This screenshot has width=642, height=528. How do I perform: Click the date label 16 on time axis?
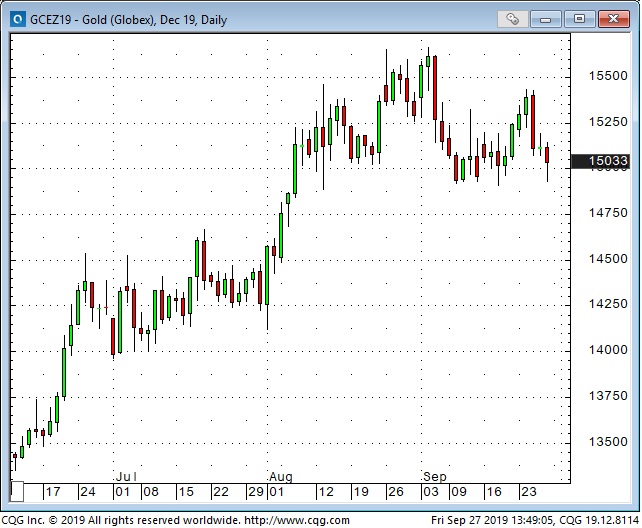pos(494,492)
